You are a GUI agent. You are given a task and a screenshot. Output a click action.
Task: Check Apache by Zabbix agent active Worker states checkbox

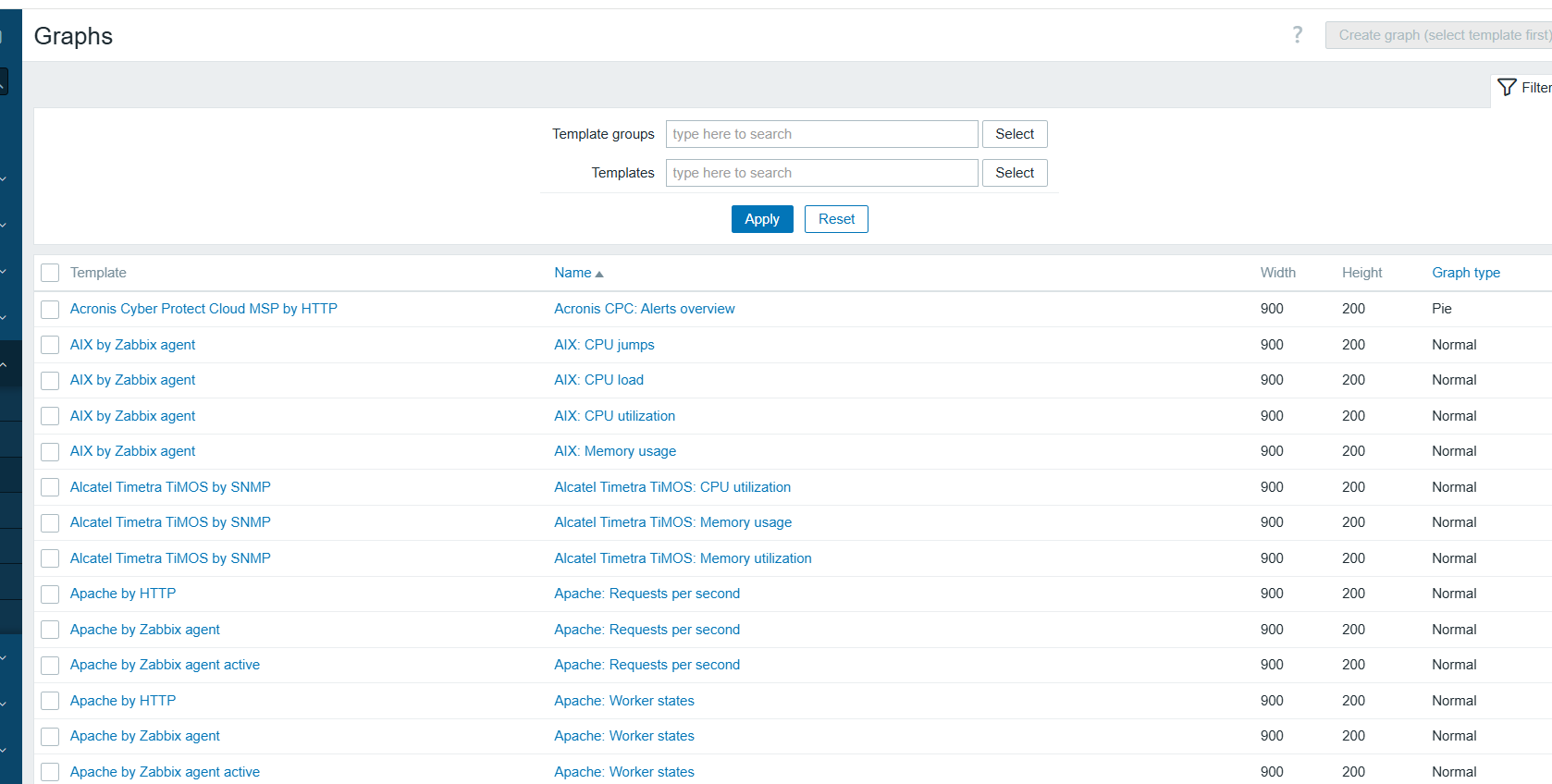click(50, 772)
